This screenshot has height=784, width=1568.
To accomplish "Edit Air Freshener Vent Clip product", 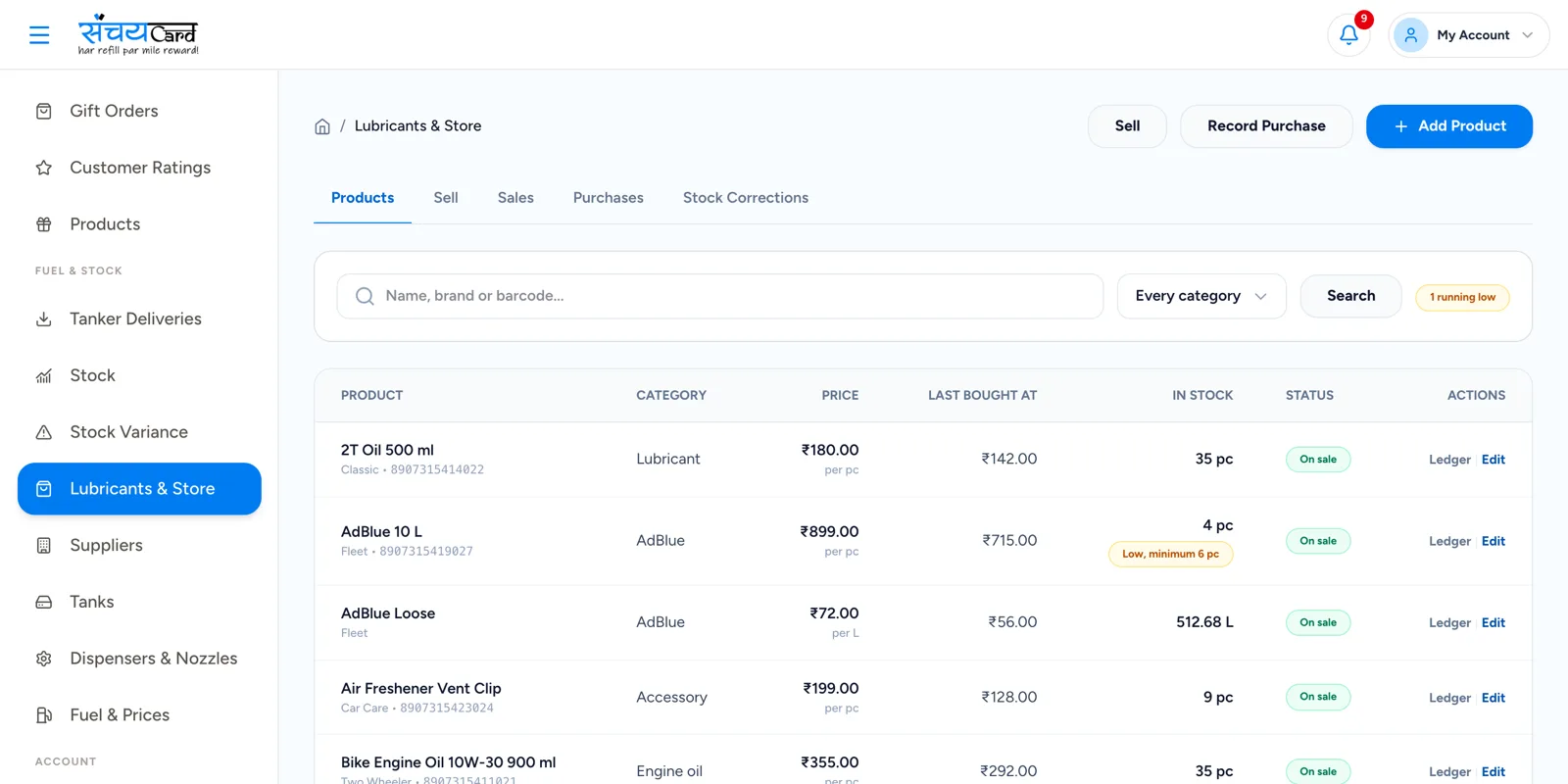I will pos(1494,698).
